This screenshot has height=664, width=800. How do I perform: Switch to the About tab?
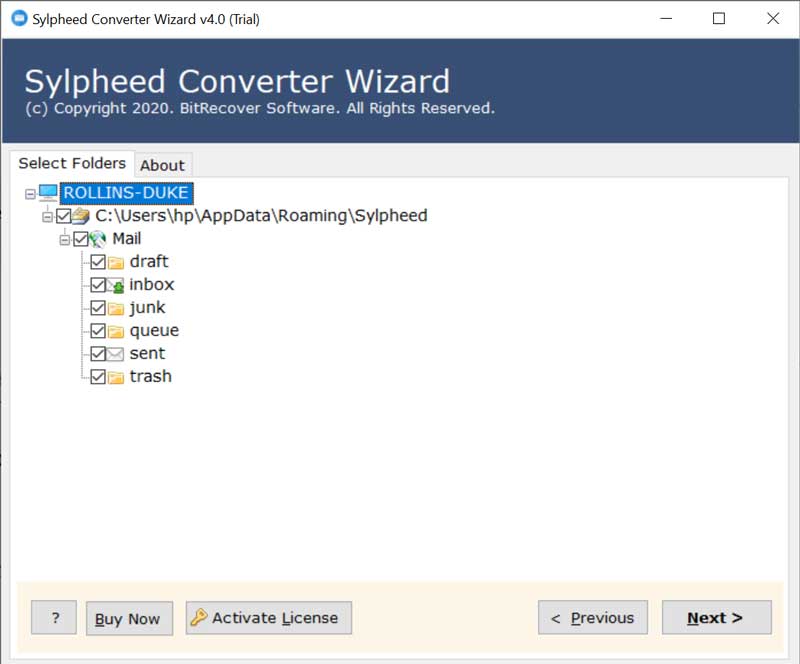(163, 165)
